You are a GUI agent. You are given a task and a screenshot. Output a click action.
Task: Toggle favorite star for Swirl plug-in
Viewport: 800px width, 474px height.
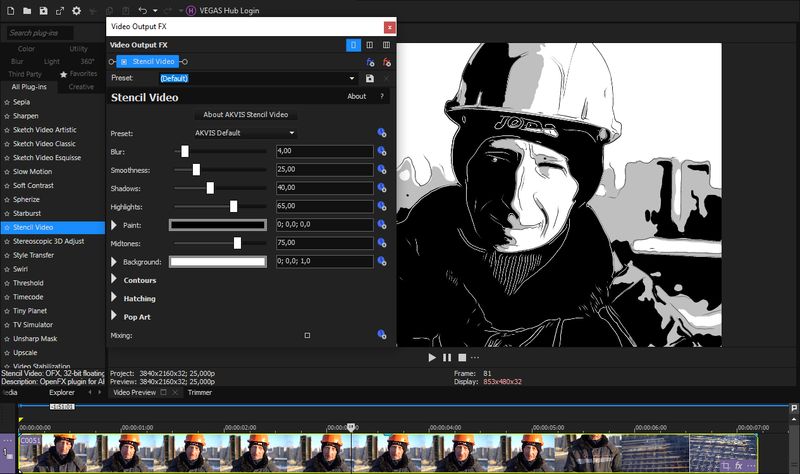pyautogui.click(x=7, y=269)
